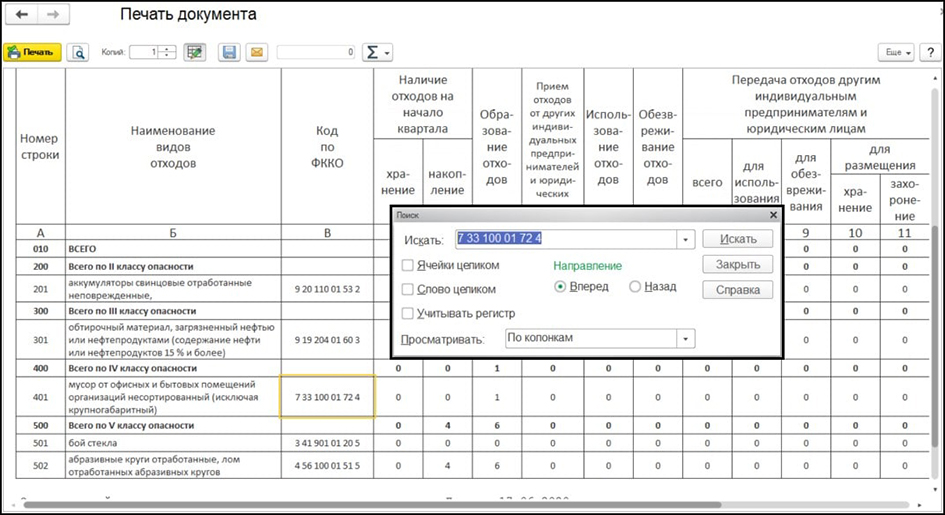This screenshot has height=515, width=945.
Task: Select the "Назад" direction radio button
Action: tap(635, 287)
